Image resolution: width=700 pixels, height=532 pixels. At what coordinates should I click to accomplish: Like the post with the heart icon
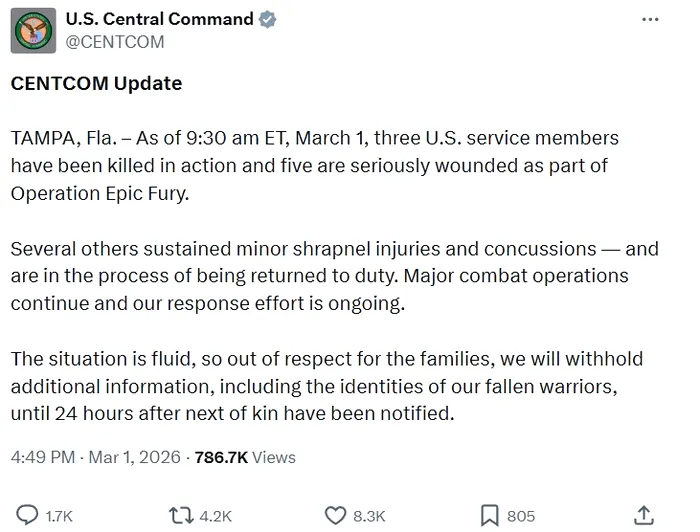coord(336,515)
